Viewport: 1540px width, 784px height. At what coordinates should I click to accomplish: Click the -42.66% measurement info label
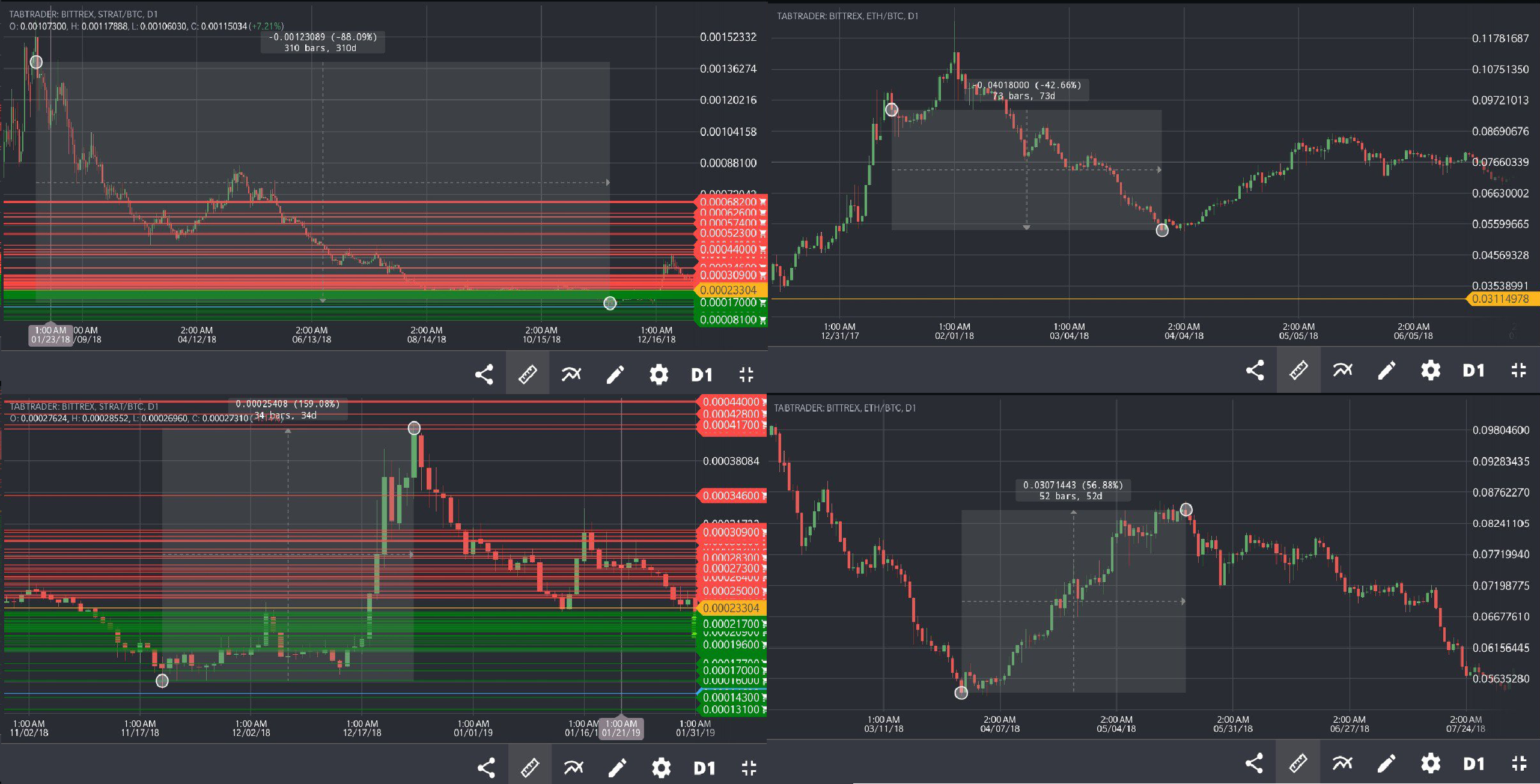pyautogui.click(x=1029, y=90)
